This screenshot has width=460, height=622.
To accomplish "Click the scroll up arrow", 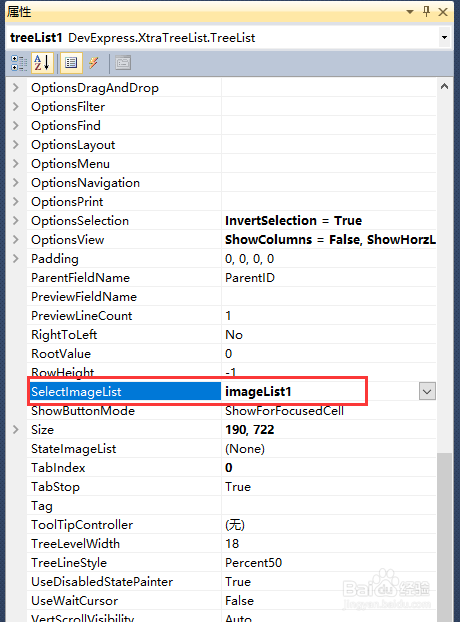I will pyautogui.click(x=445, y=86).
